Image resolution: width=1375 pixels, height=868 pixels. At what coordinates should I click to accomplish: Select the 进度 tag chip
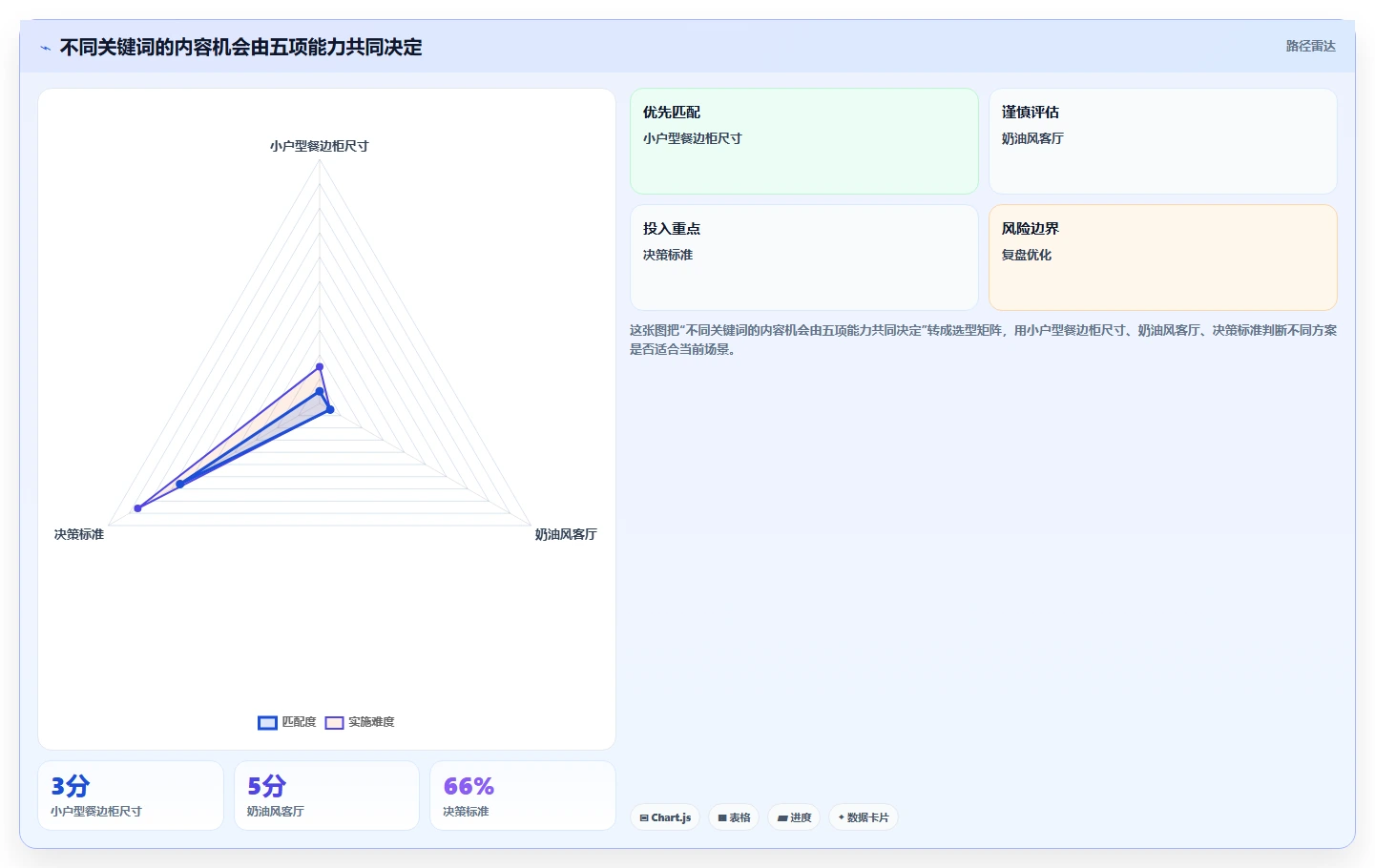pyautogui.click(x=794, y=817)
